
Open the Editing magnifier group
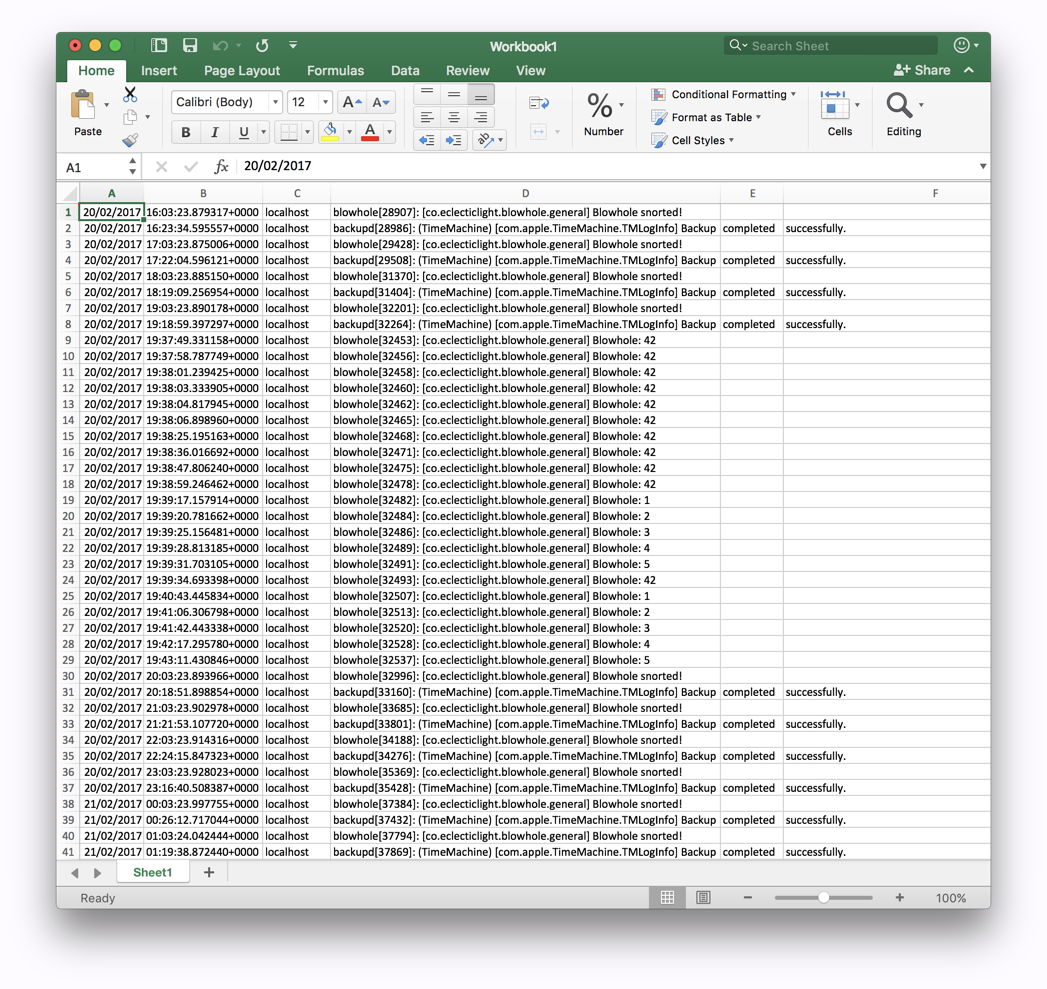[x=899, y=106]
